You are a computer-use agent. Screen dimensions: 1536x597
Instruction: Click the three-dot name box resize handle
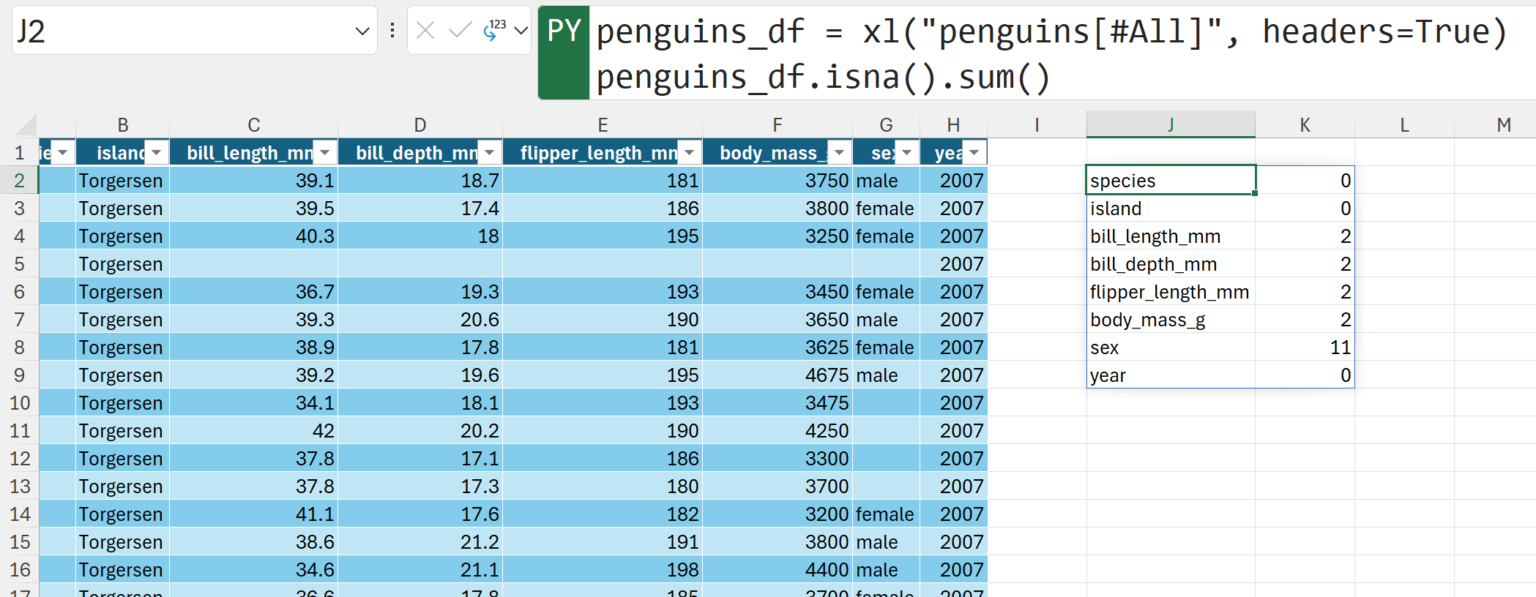[x=392, y=31]
